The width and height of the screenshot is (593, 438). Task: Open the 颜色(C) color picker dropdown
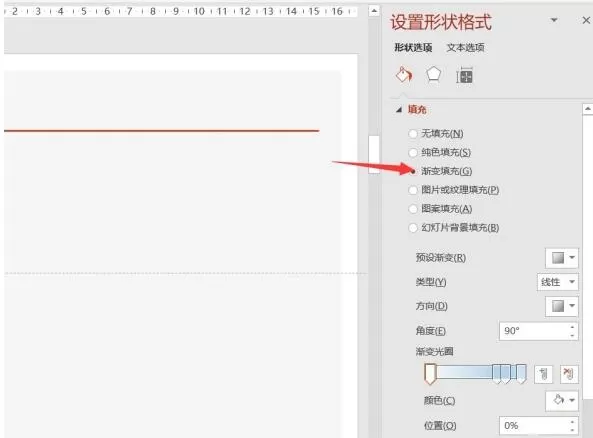(562, 400)
